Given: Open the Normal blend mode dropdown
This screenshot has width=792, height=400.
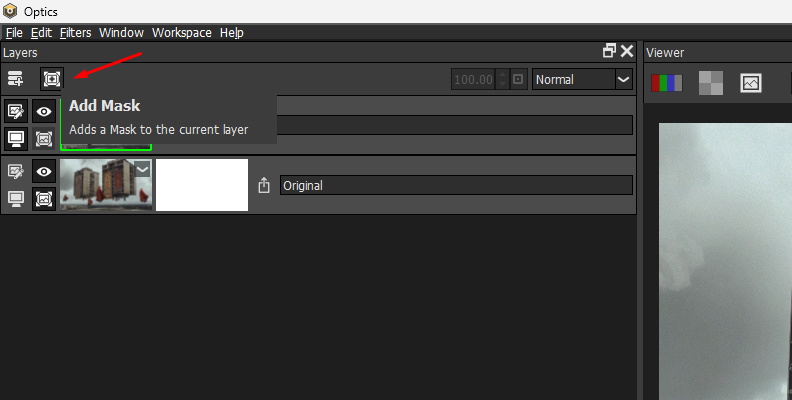Looking at the screenshot, I should (x=583, y=79).
